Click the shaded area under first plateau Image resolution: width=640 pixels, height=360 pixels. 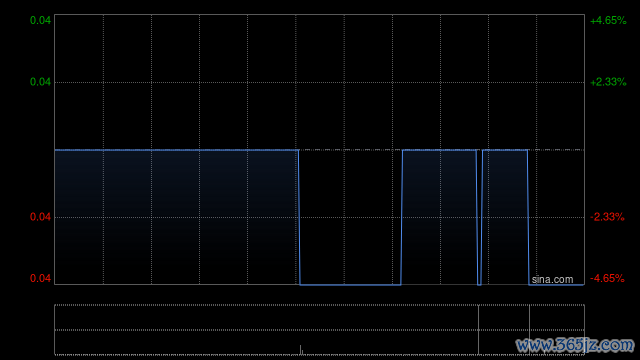click(x=176, y=216)
